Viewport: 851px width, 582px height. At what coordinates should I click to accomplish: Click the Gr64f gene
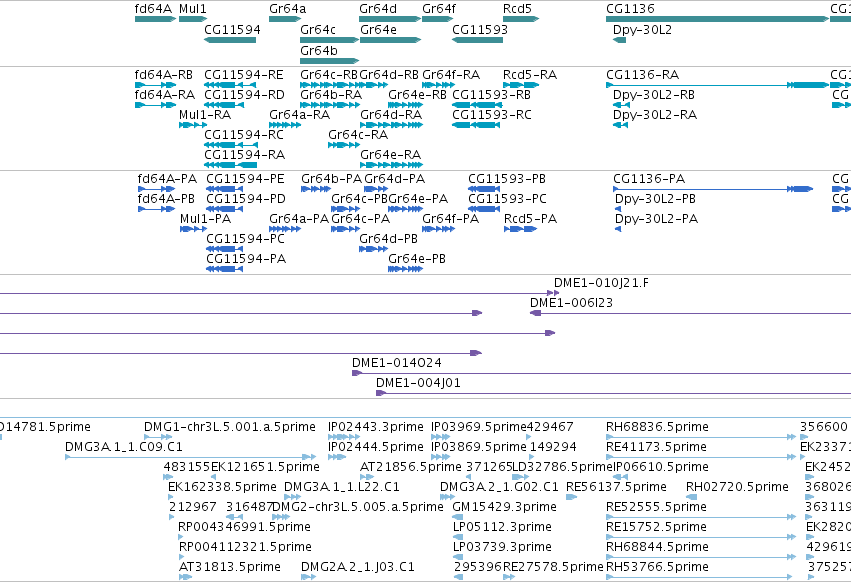pyautogui.click(x=437, y=19)
